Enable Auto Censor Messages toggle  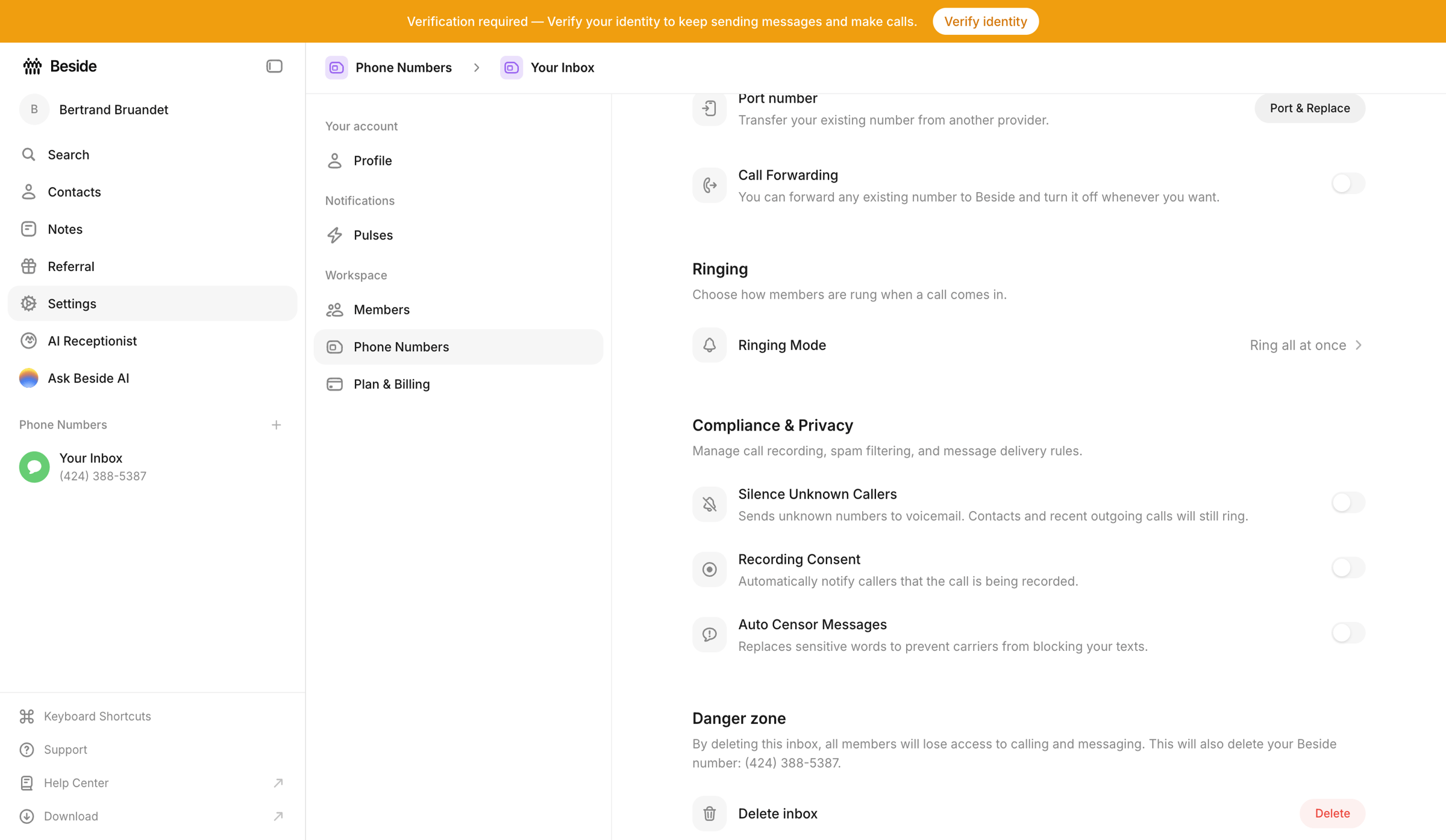pos(1348,633)
